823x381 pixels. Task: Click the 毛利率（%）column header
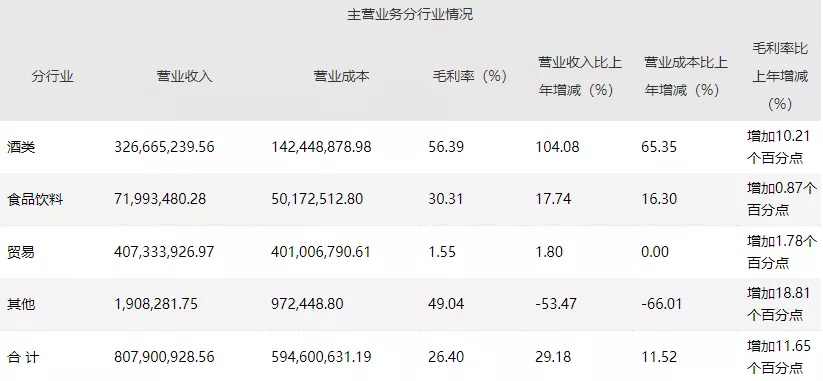(x=470, y=76)
